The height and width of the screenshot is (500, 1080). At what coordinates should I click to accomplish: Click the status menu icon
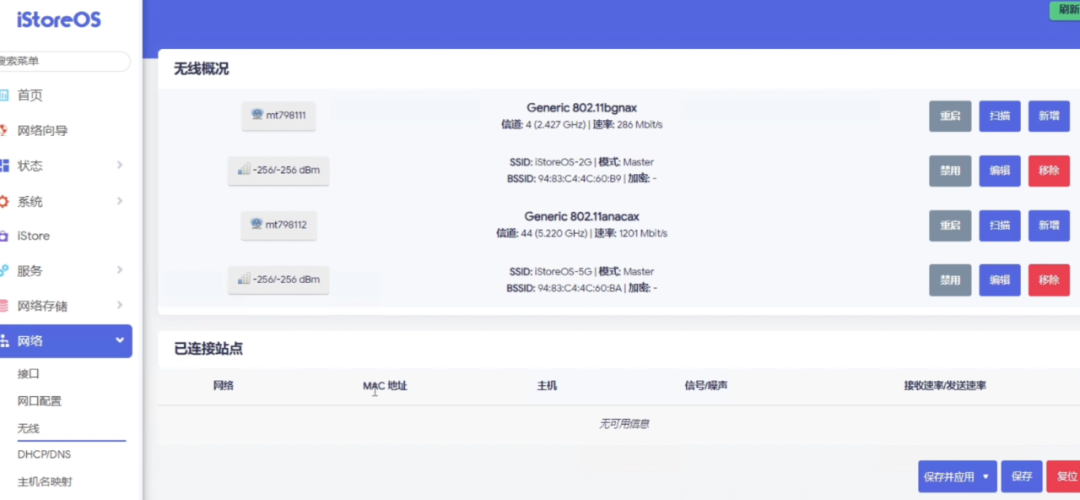3,165
